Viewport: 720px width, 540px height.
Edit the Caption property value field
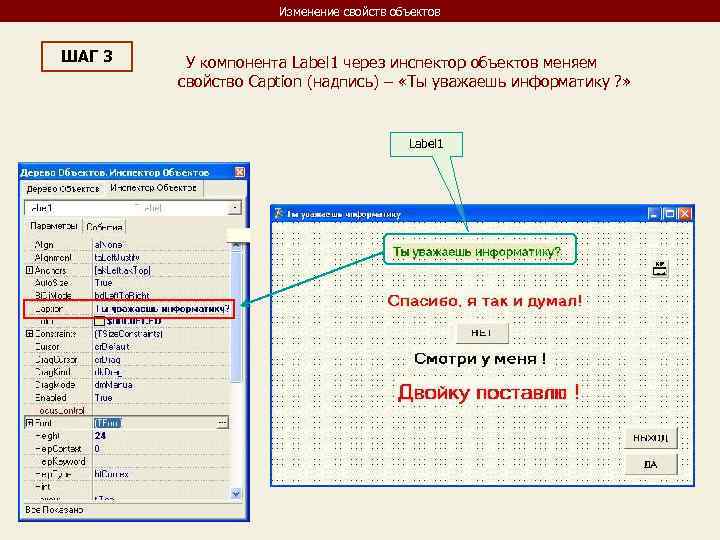[163, 309]
